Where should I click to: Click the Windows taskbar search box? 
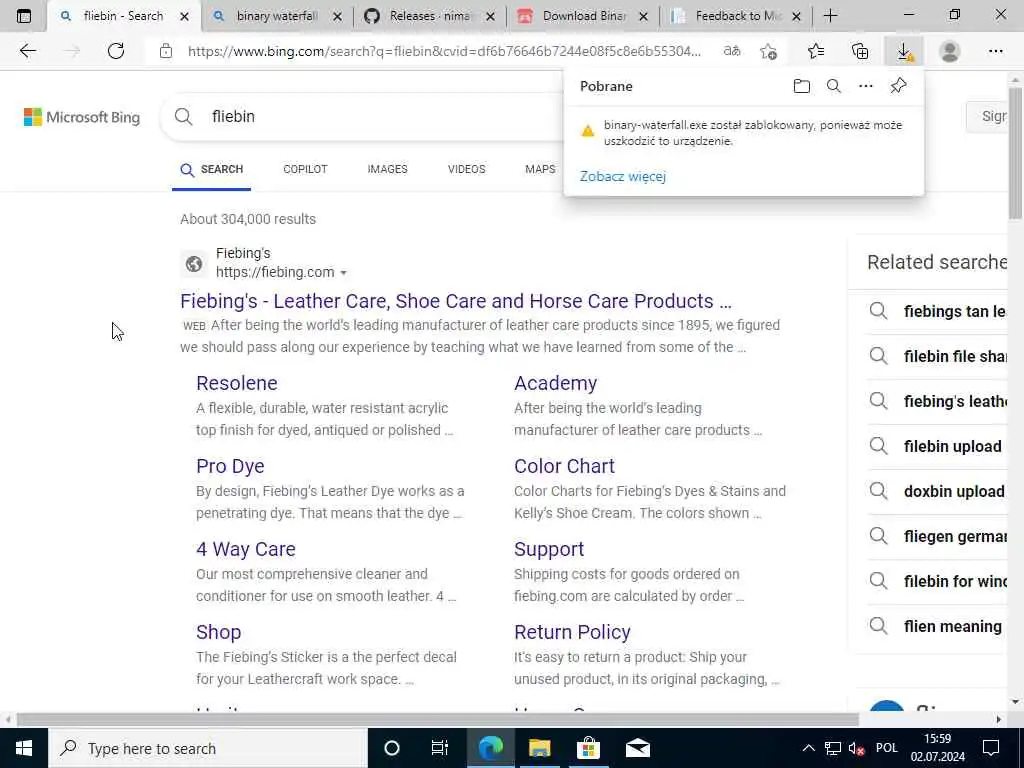(208, 748)
